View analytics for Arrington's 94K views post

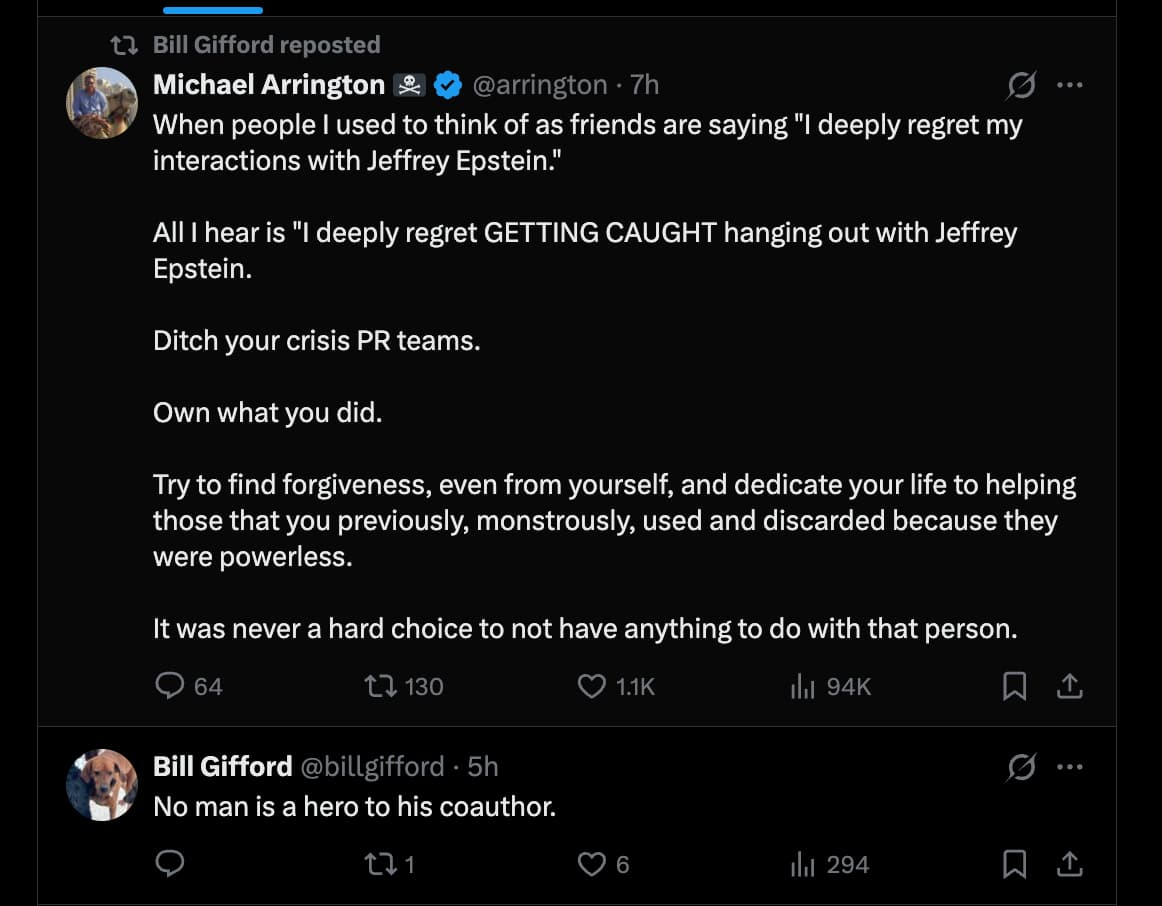[x=803, y=686]
